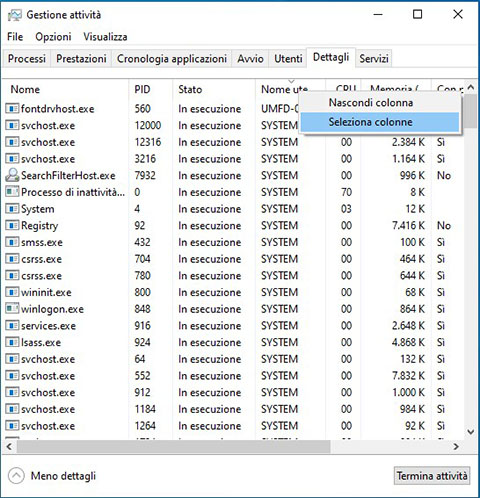The image size is (480, 498).
Task: Click the Gestione attività title bar icon
Action: (14, 15)
